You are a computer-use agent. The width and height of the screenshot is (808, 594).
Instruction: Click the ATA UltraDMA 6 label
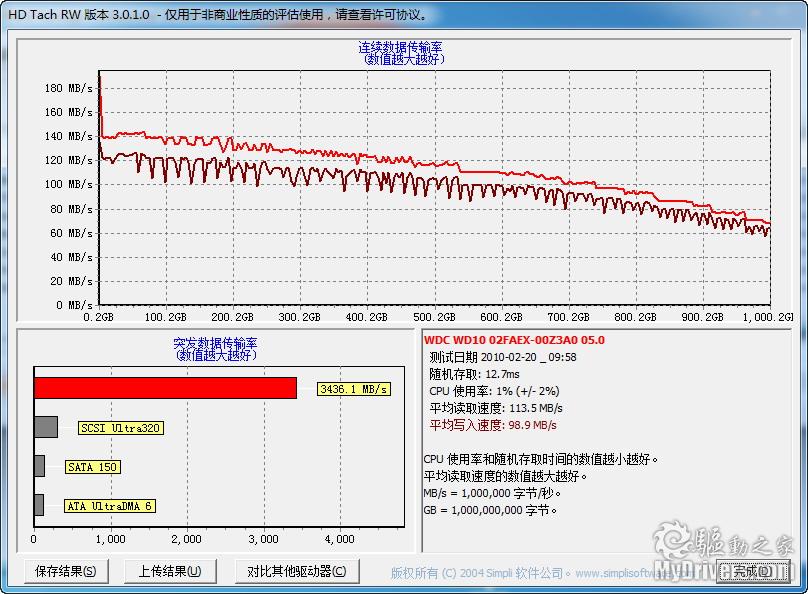point(110,506)
